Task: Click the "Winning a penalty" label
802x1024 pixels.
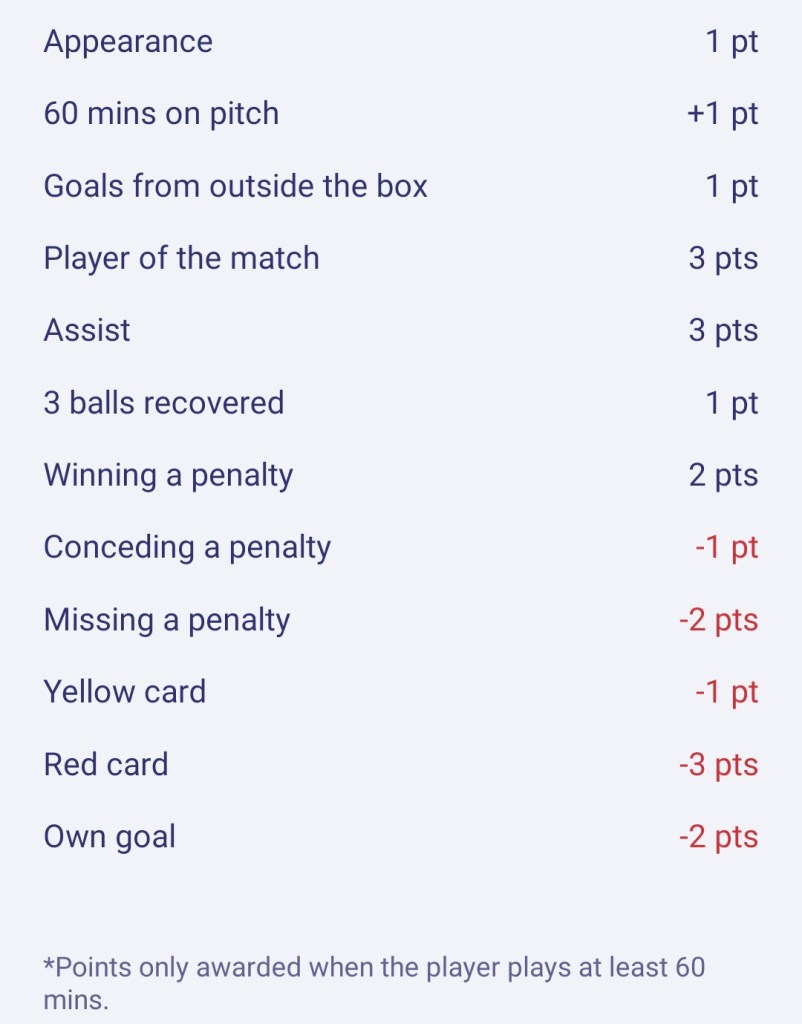Action: point(168,475)
